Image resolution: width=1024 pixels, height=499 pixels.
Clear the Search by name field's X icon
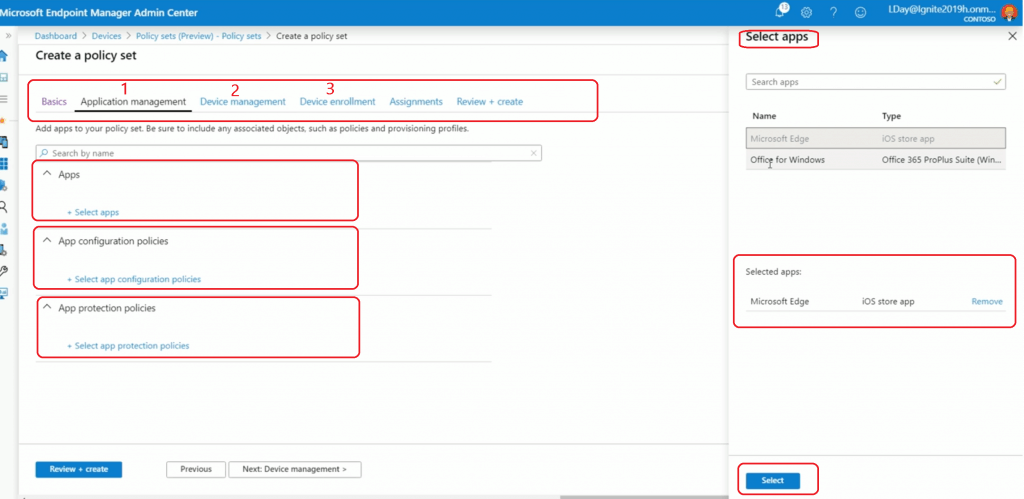(534, 153)
